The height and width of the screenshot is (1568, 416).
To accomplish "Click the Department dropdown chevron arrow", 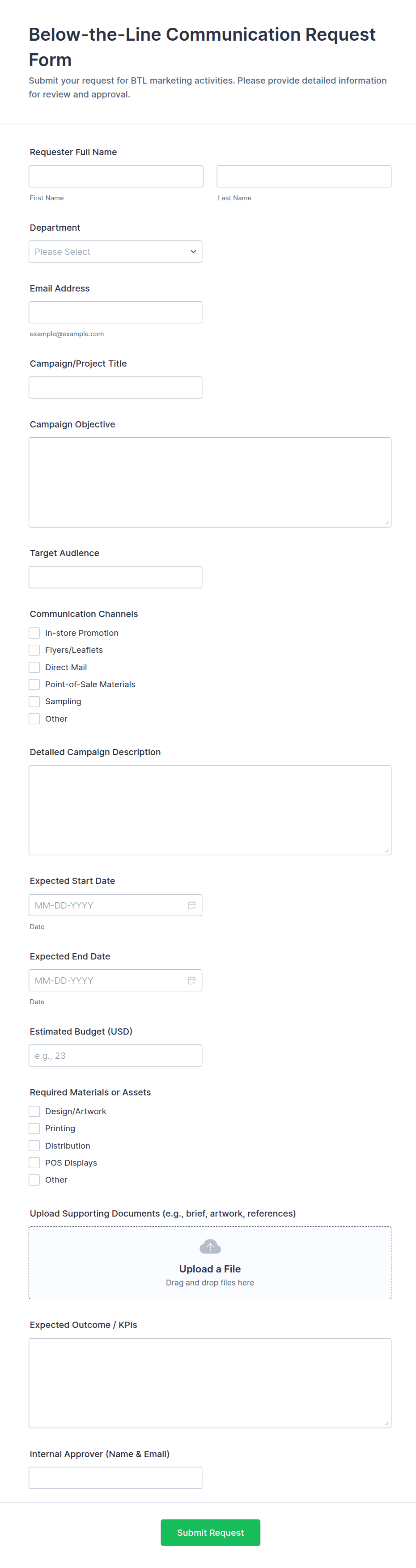I will pos(193,251).
